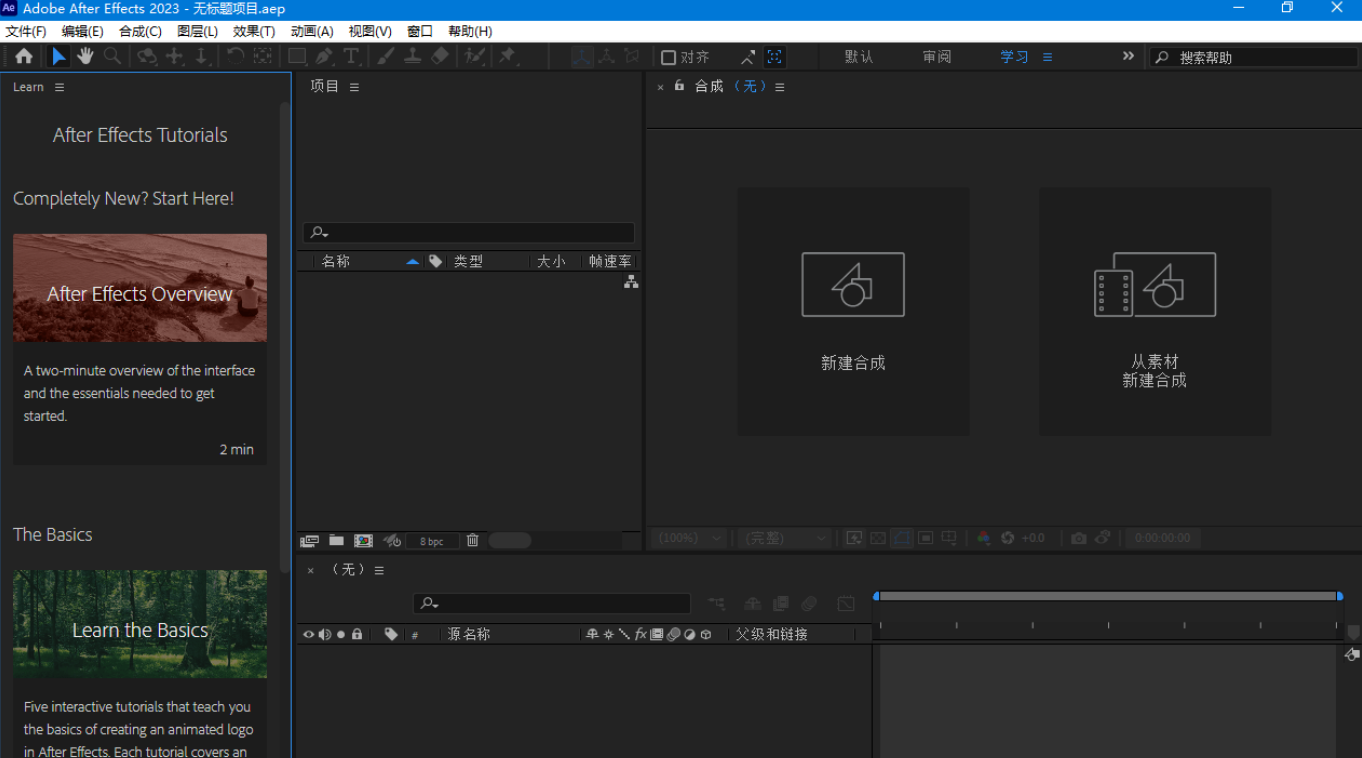Select the Zoom magnifier tool
This screenshot has height=758, width=1362.
coord(112,56)
